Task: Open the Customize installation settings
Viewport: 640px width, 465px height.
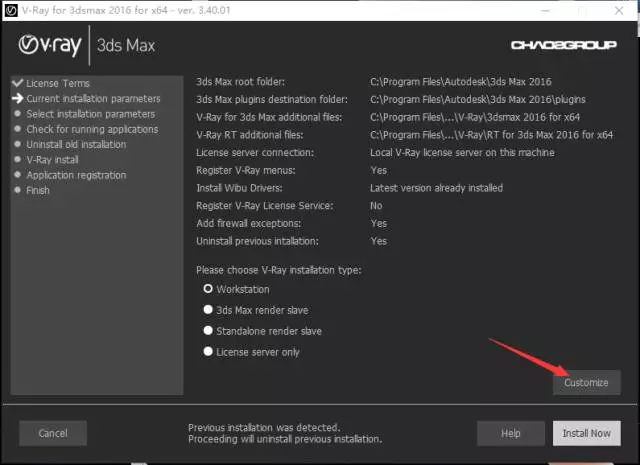Action: click(x=587, y=383)
